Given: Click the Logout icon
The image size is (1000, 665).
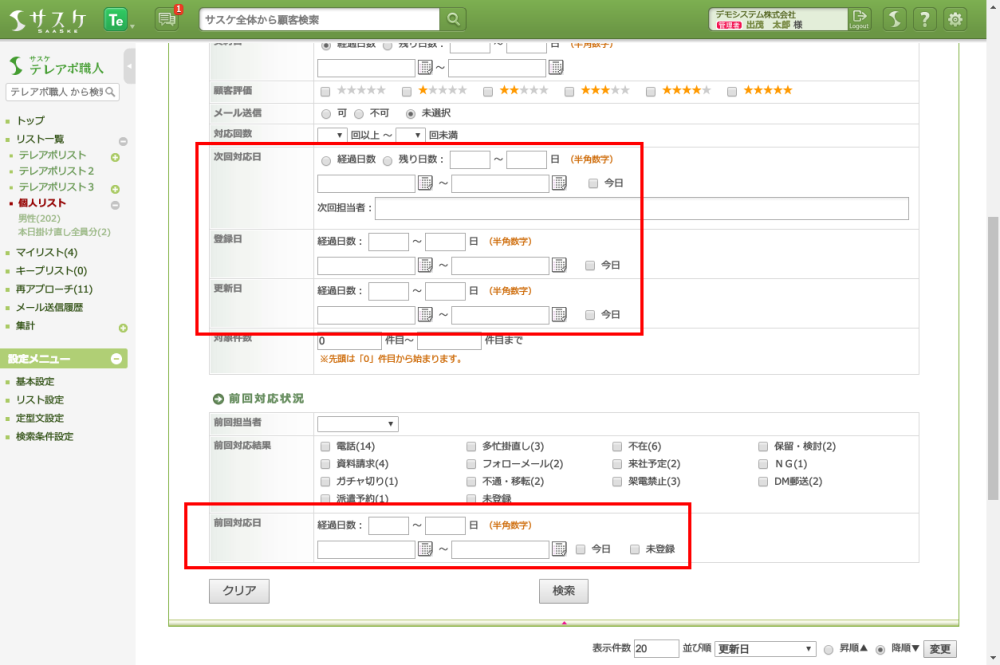Looking at the screenshot, I should pyautogui.click(x=859, y=19).
